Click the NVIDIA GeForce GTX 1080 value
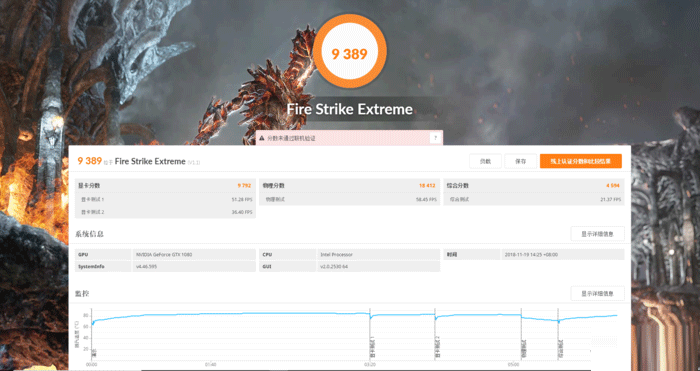 click(x=164, y=255)
